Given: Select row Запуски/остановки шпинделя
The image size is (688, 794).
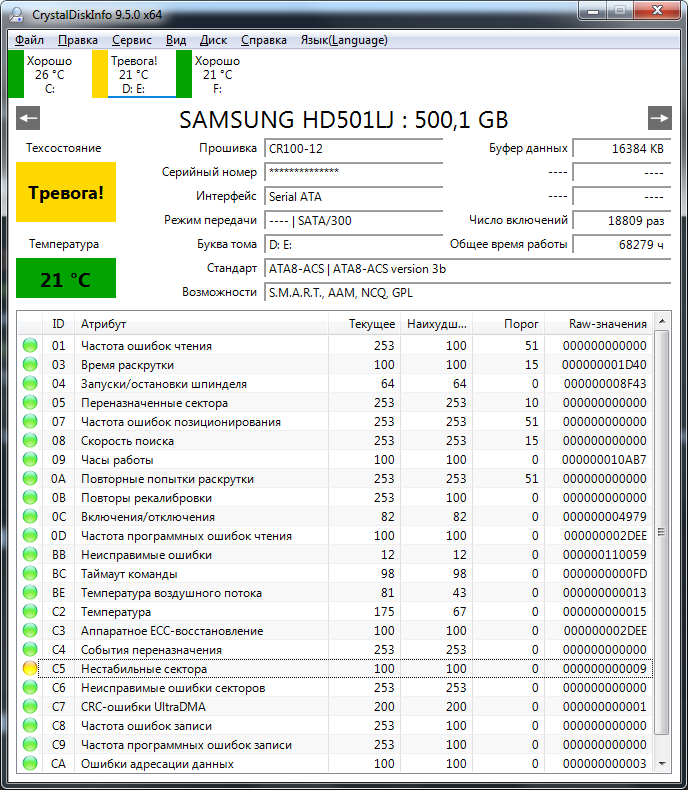Looking at the screenshot, I should (335, 383).
